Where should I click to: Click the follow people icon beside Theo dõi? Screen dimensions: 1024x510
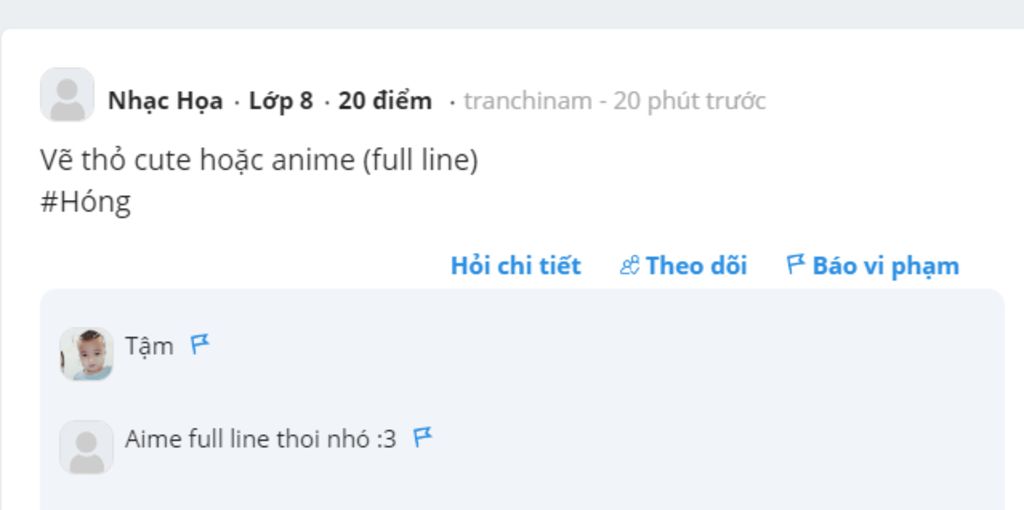pyautogui.click(x=629, y=266)
